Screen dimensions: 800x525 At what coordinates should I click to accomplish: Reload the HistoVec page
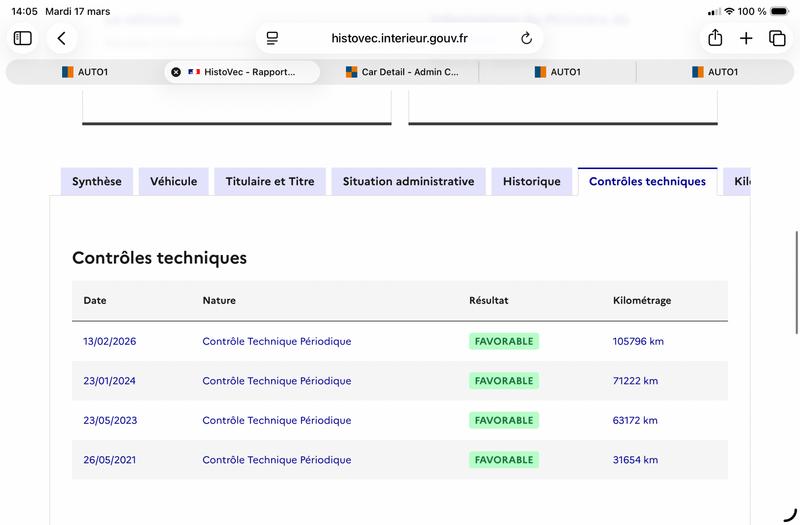(x=527, y=38)
